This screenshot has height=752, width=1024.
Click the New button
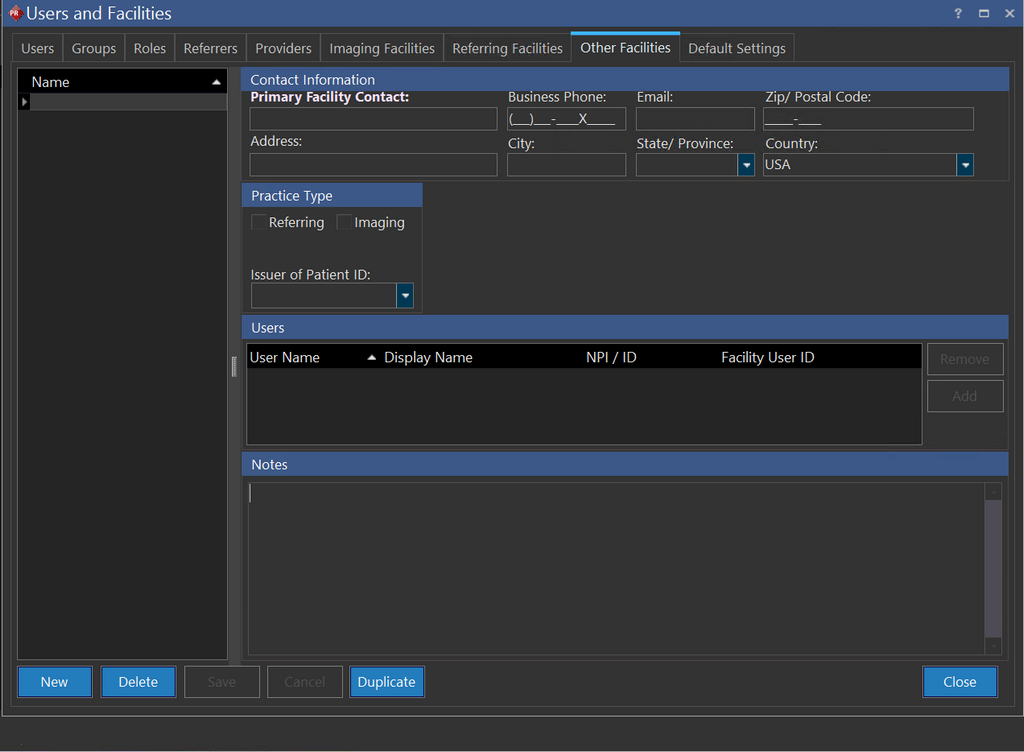tap(55, 682)
